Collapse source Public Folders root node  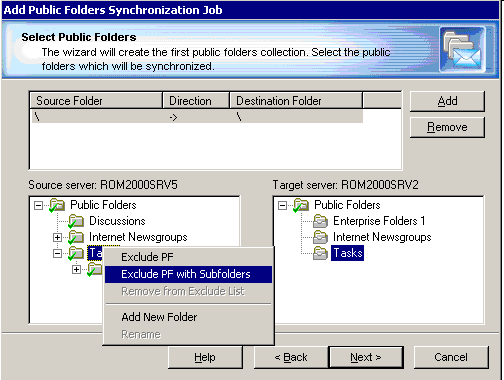(x=39, y=205)
